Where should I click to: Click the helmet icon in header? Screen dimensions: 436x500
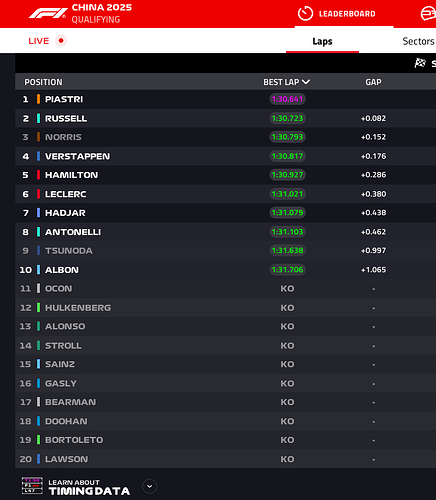click(428, 14)
